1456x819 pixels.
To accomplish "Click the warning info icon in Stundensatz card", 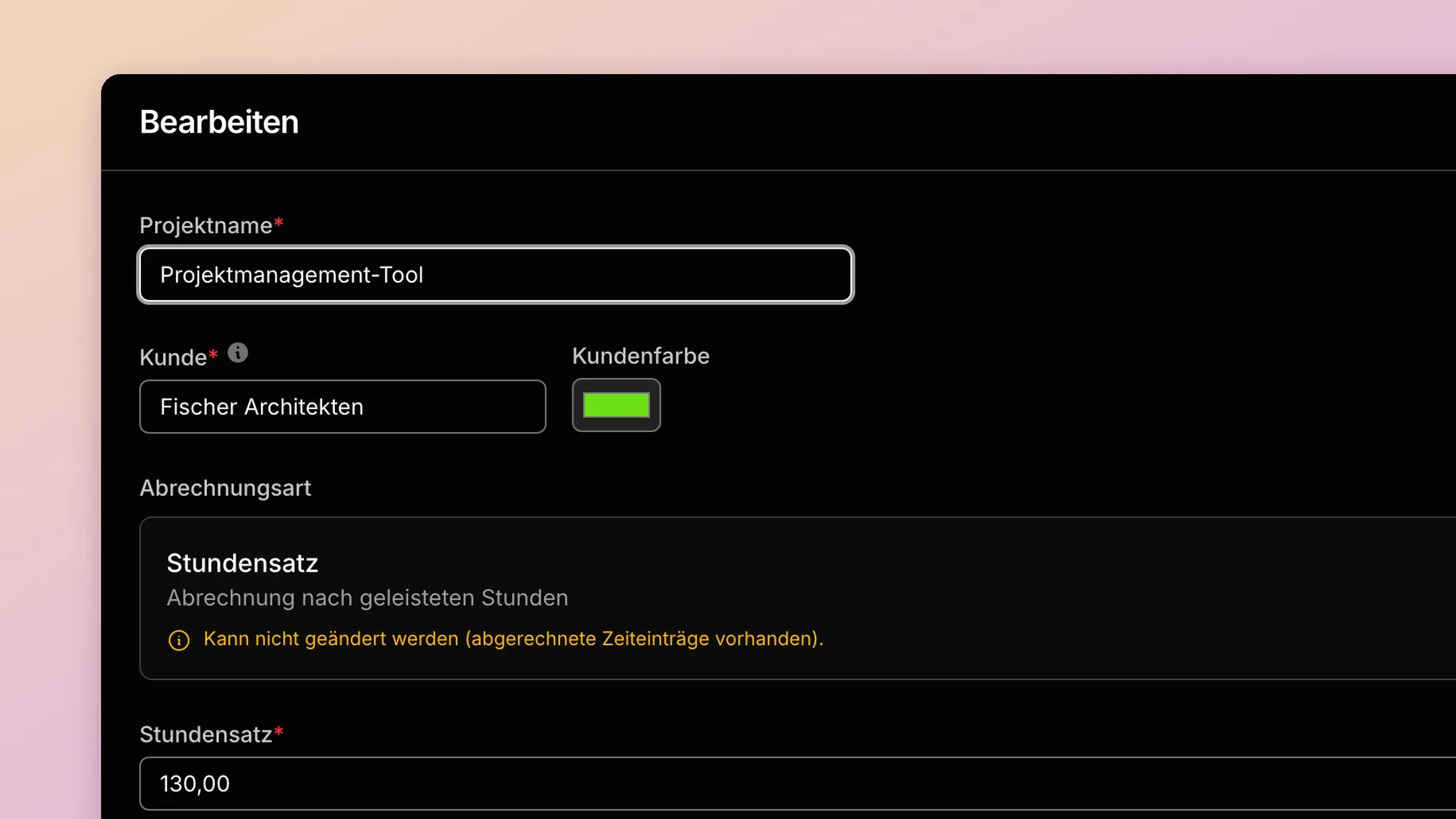I will 179,640.
